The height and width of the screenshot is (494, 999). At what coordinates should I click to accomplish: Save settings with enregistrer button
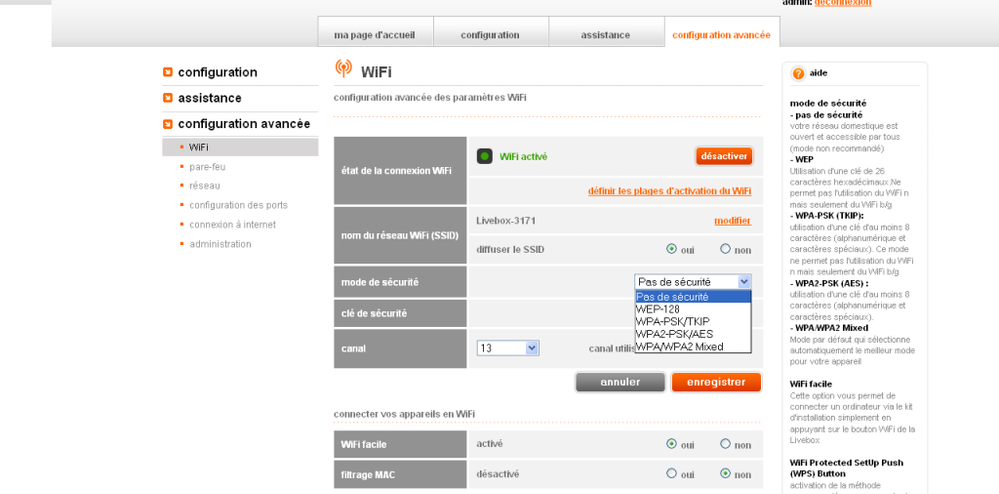tap(716, 382)
